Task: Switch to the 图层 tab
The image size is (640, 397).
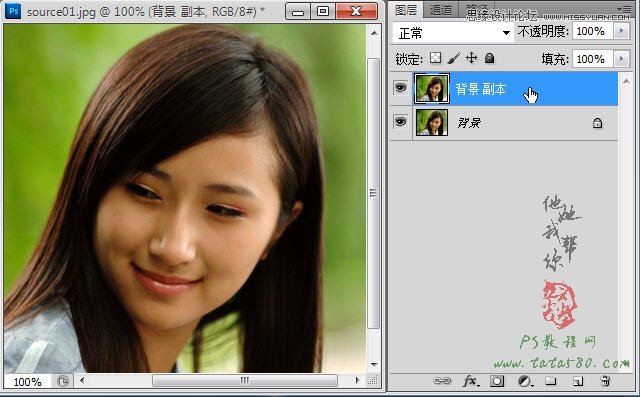Action: pyautogui.click(x=406, y=10)
